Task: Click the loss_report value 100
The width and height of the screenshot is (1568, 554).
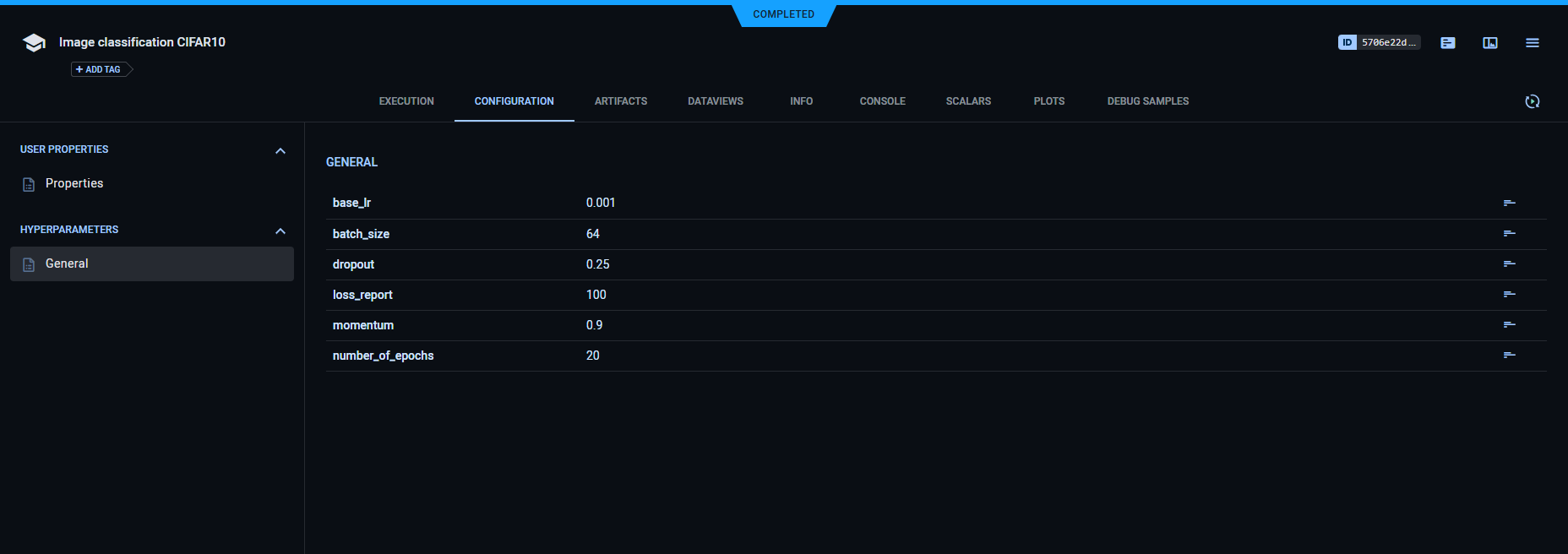Action: click(x=596, y=295)
